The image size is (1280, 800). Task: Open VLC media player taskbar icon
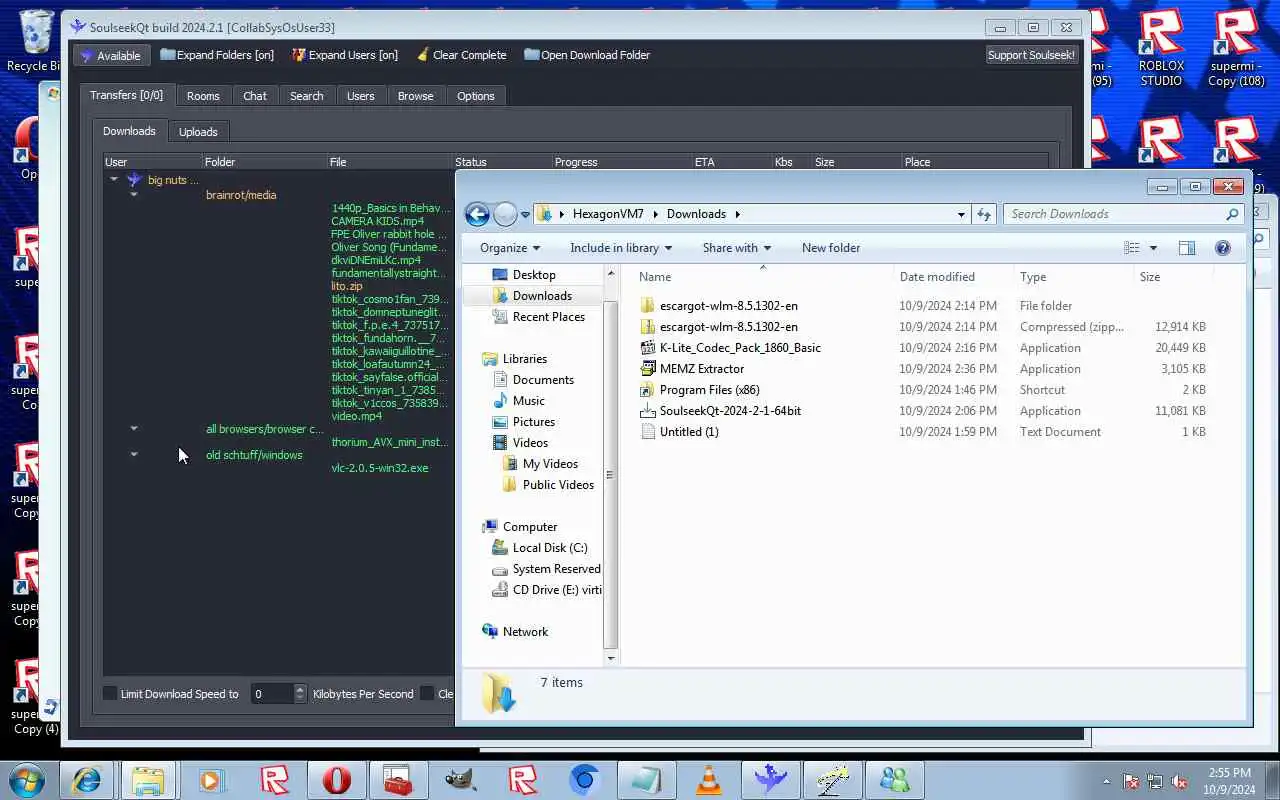click(x=709, y=779)
